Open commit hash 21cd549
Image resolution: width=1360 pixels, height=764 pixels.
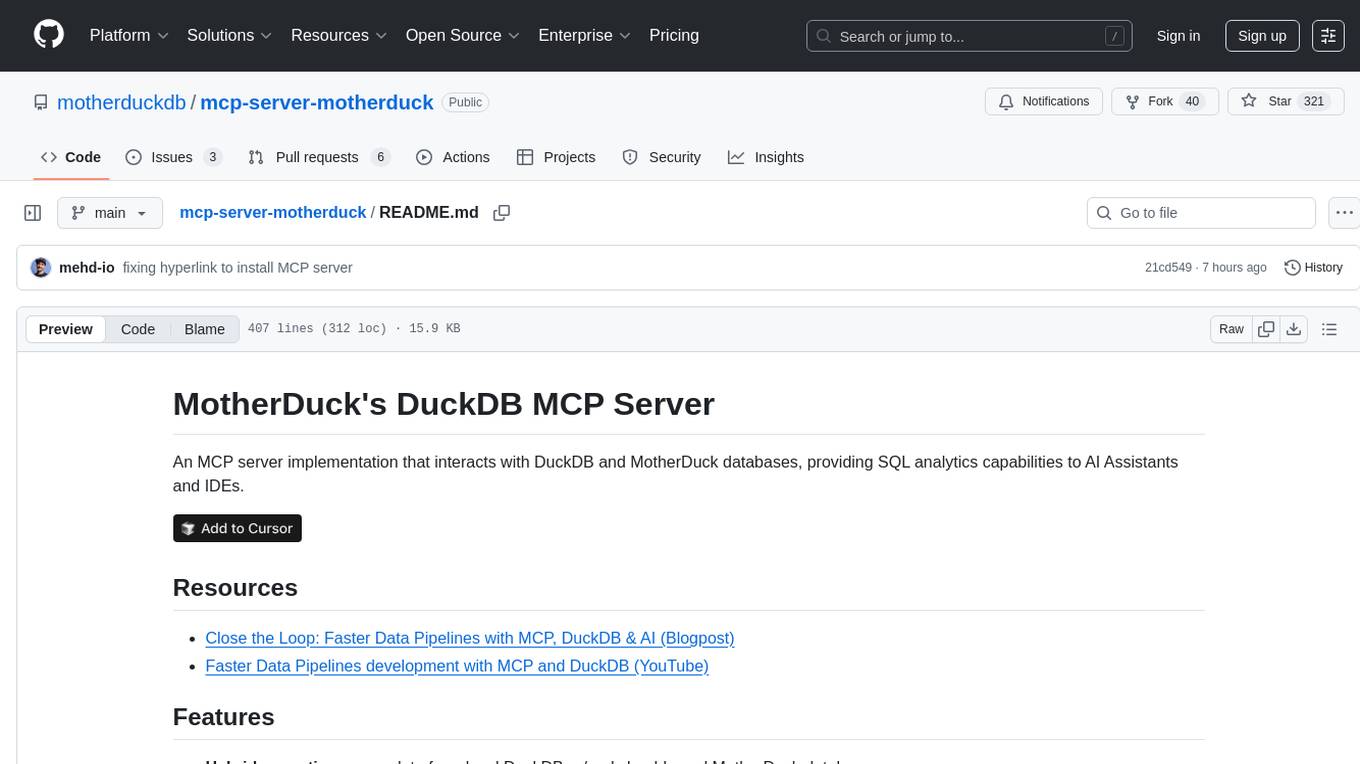tap(1168, 268)
